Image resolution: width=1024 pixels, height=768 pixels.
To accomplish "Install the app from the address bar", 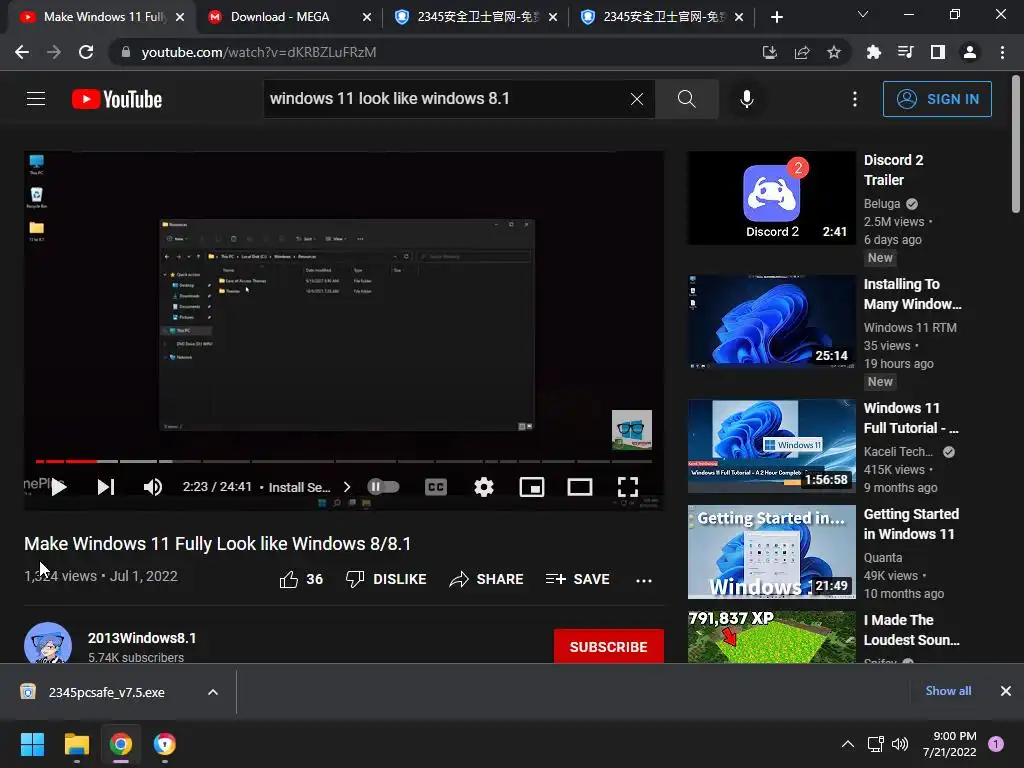I will (770, 52).
